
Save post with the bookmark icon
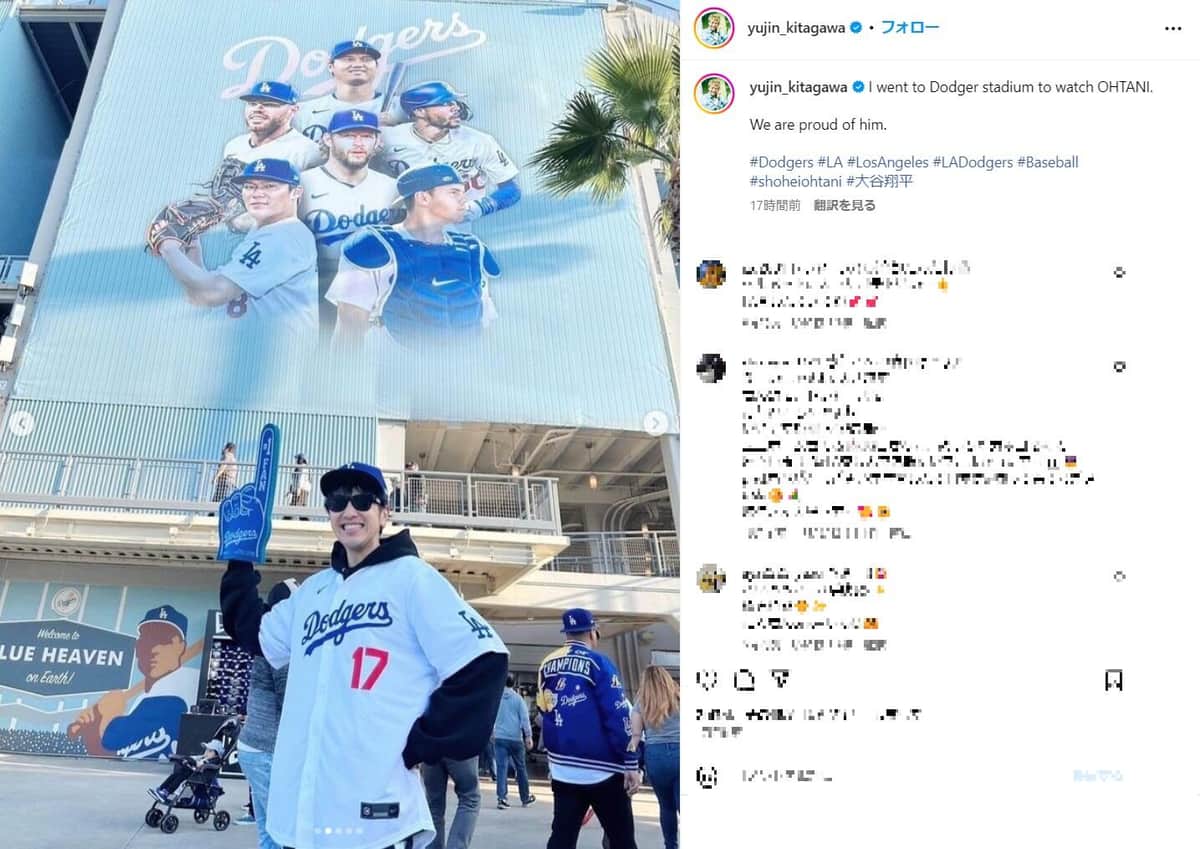1114,681
